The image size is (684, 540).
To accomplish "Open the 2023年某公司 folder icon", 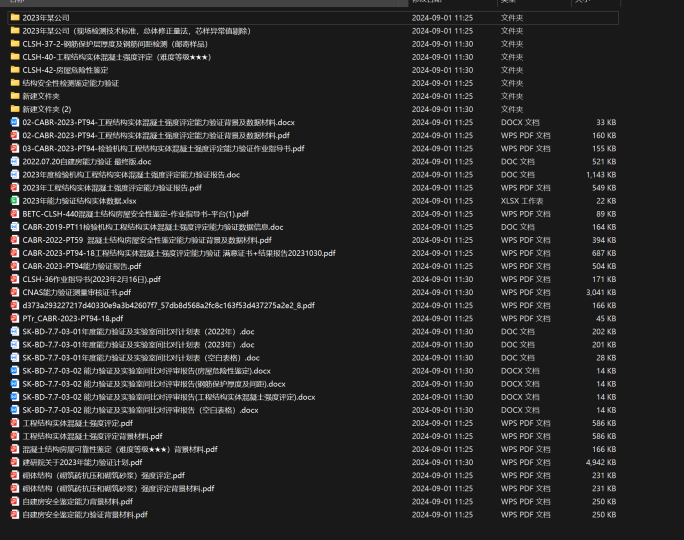I will [x=14, y=18].
